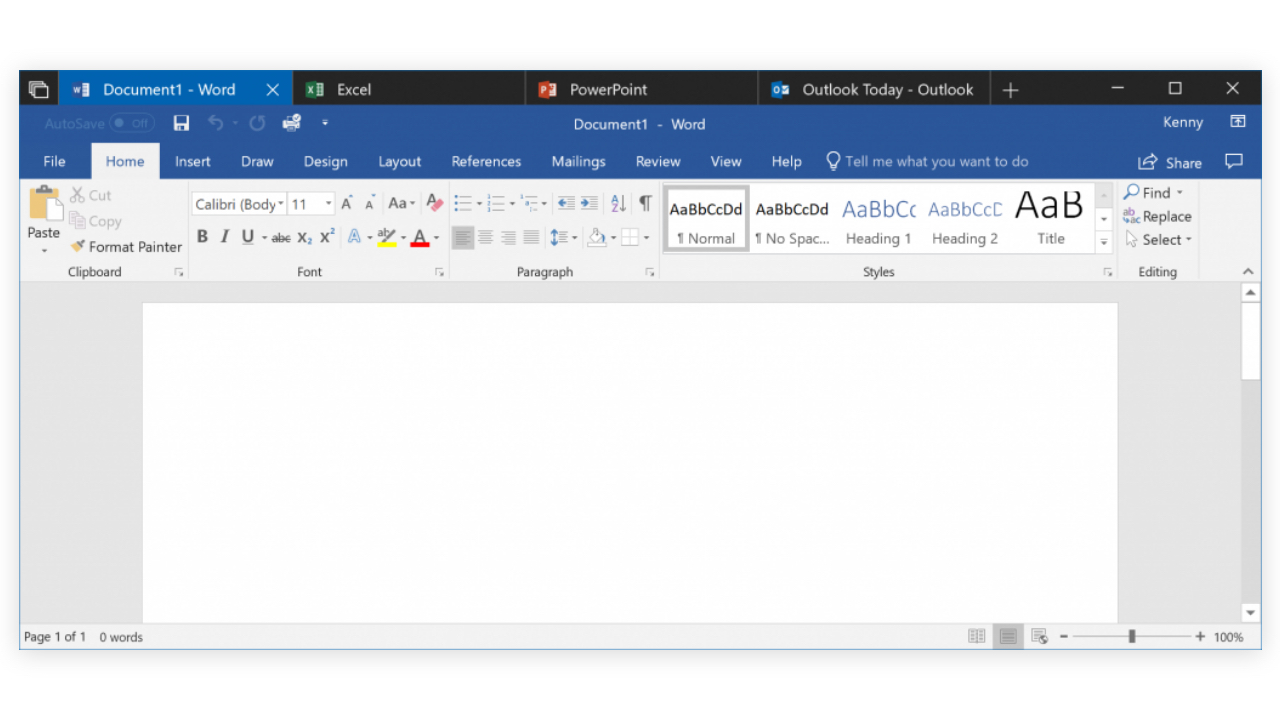Open the font name dropdown showing Calibri
Viewport: 1280px width, 720px height.
tap(239, 204)
